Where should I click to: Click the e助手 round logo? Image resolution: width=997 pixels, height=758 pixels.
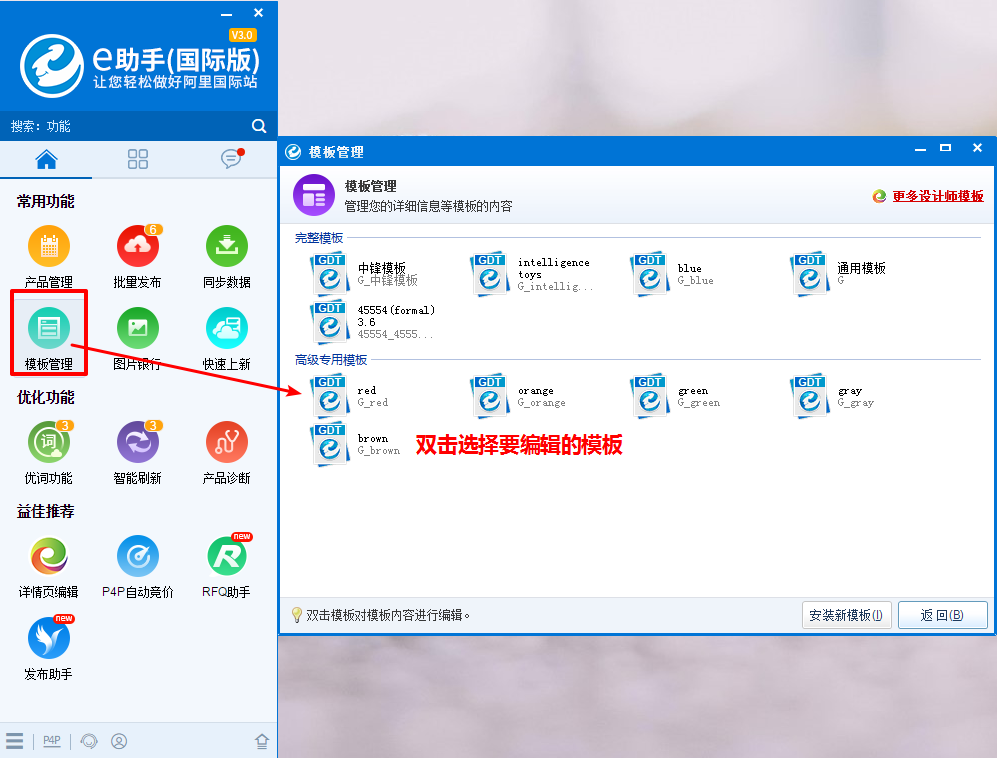(x=52, y=65)
